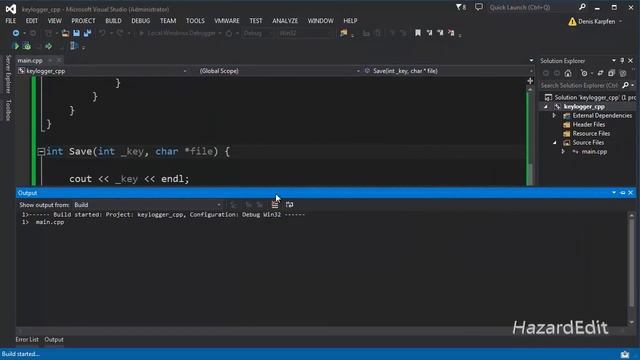Image resolution: width=640 pixels, height=360 pixels.
Task: Click the feedback speech bubble icon
Action: point(479,7)
